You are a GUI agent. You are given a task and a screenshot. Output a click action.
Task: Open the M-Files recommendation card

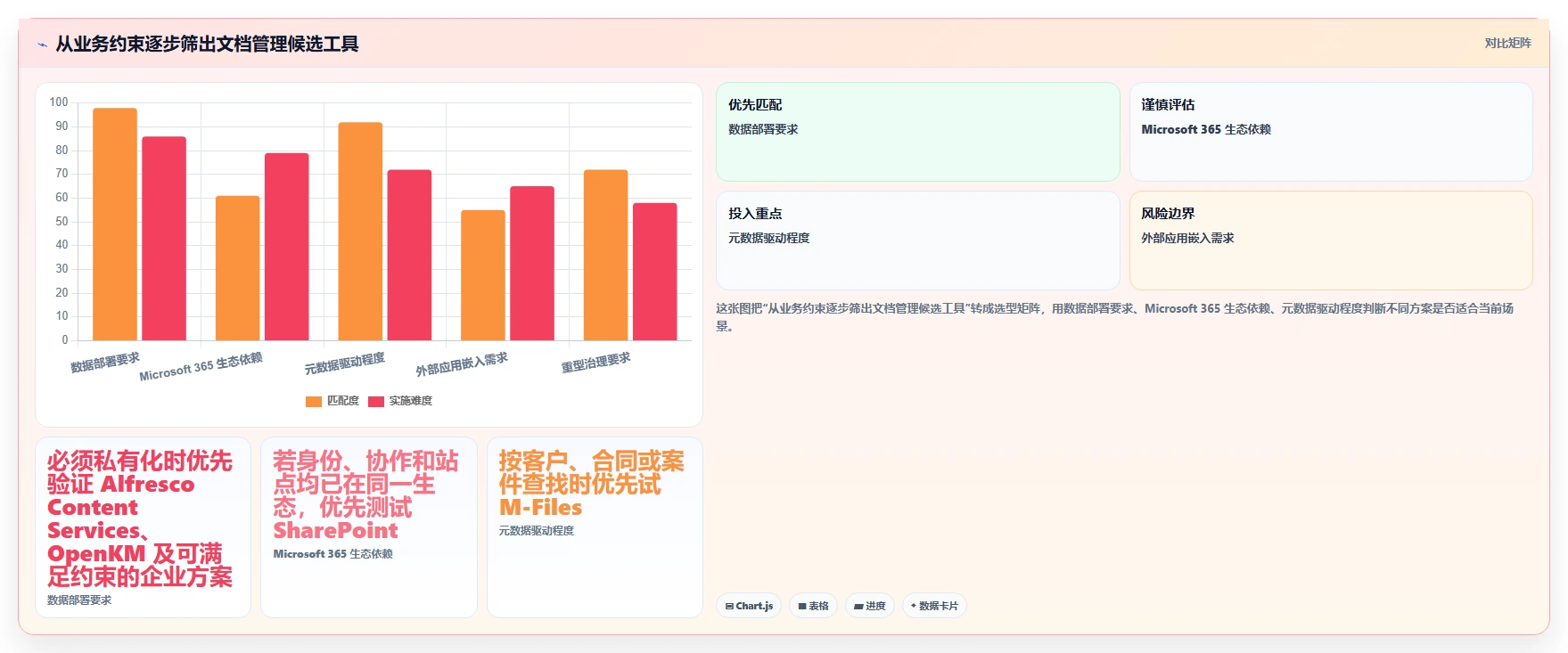point(595,526)
